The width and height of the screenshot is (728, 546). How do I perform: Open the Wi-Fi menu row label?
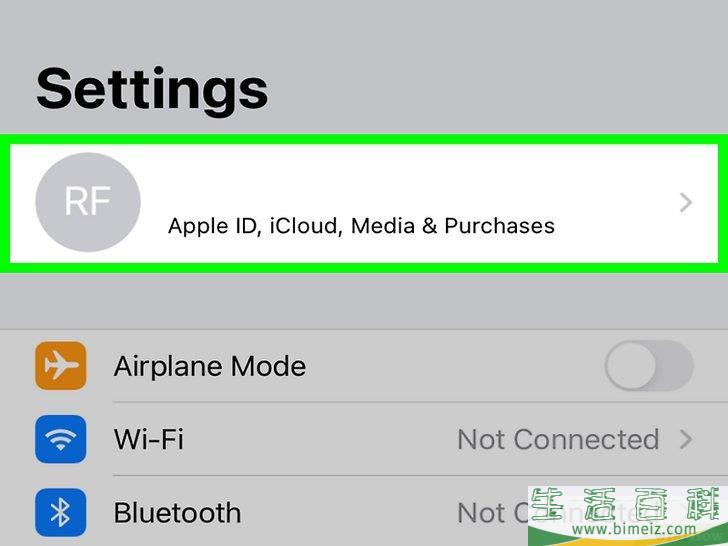coord(149,439)
